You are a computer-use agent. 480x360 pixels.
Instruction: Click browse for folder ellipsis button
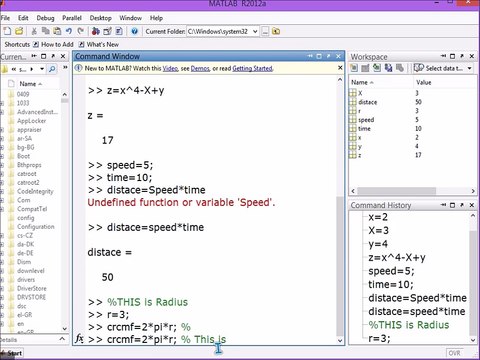pos(265,31)
